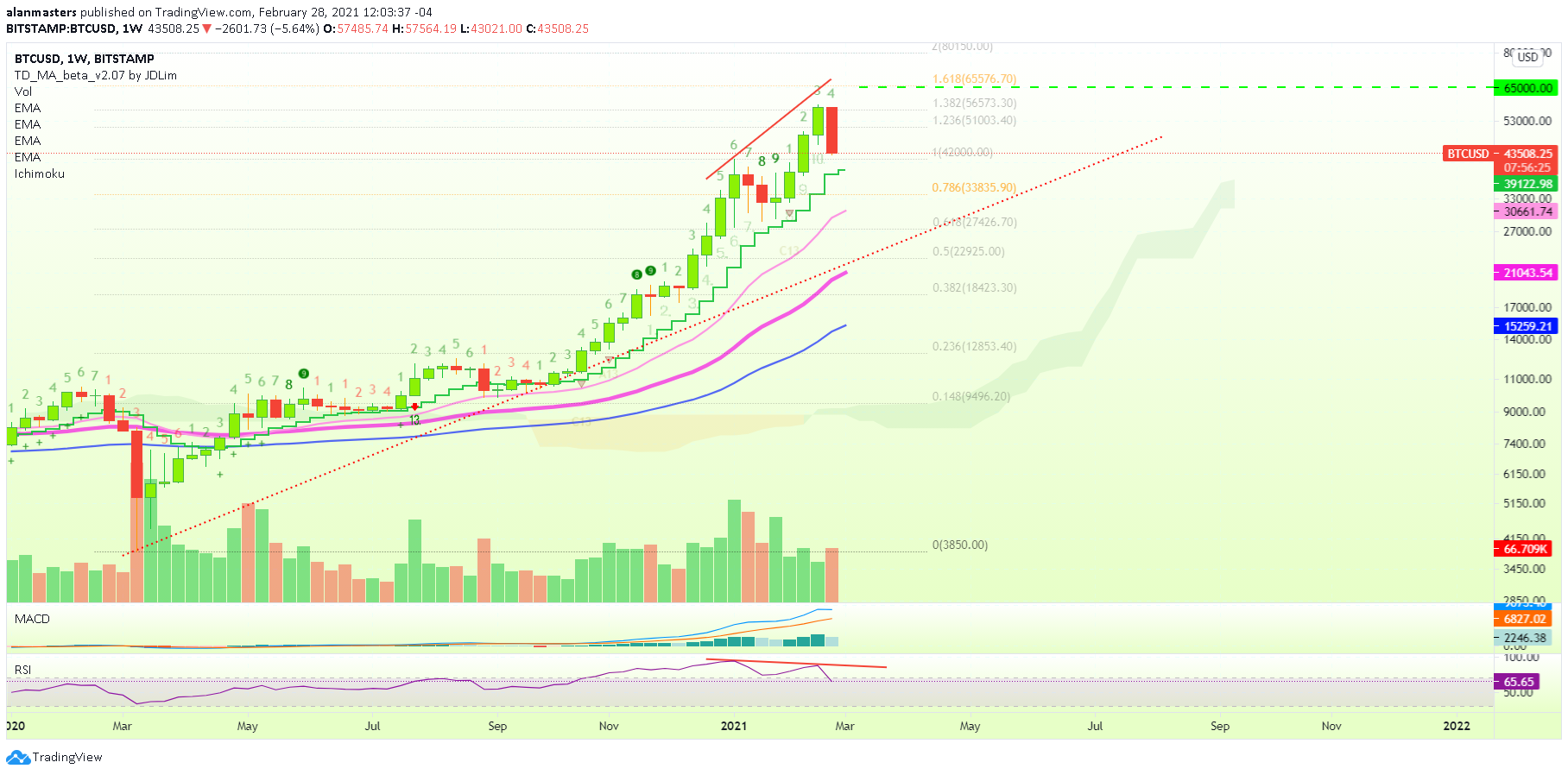The width and height of the screenshot is (1568, 775).
Task: Click the red down-triangle price change icon
Action: 207,28
